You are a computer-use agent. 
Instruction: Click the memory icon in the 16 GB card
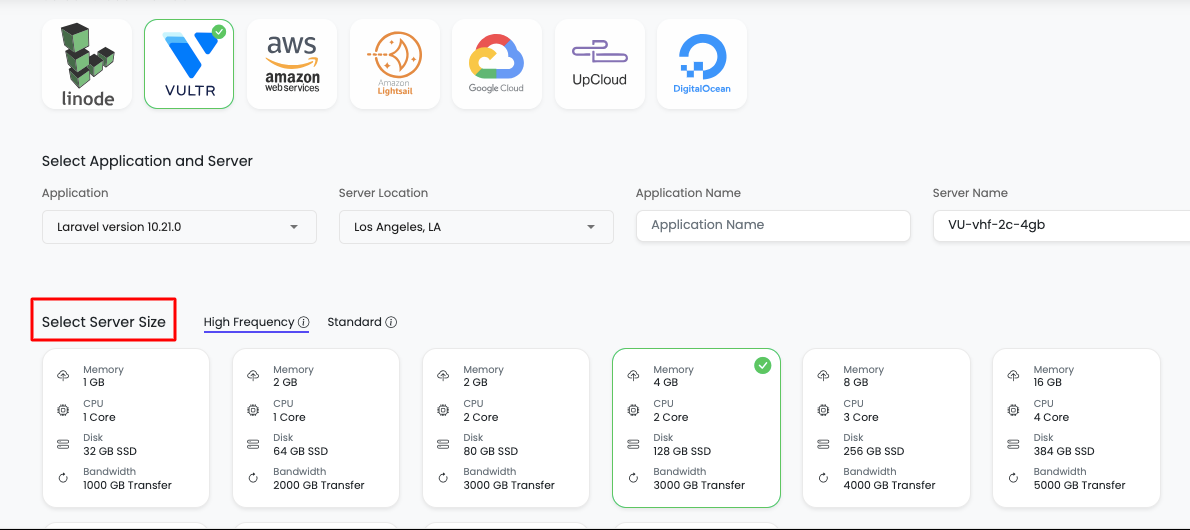point(1012,375)
